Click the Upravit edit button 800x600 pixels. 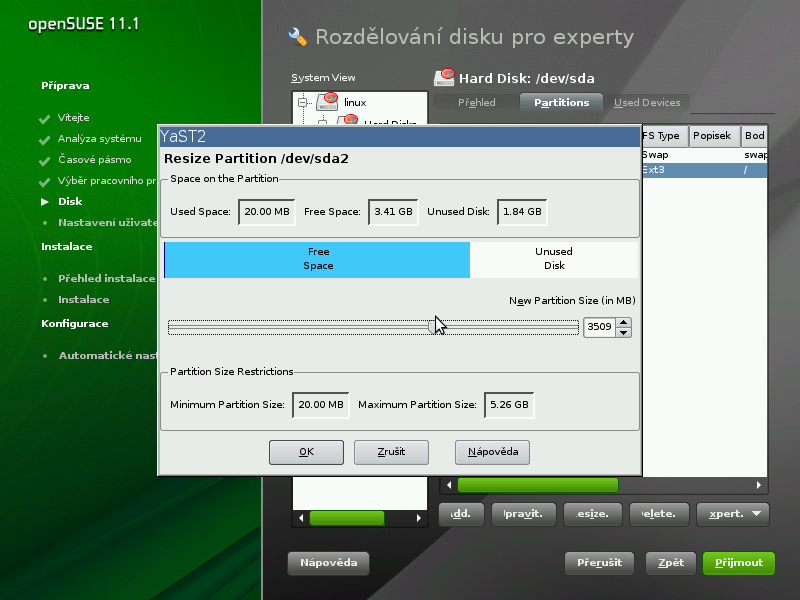[522, 514]
